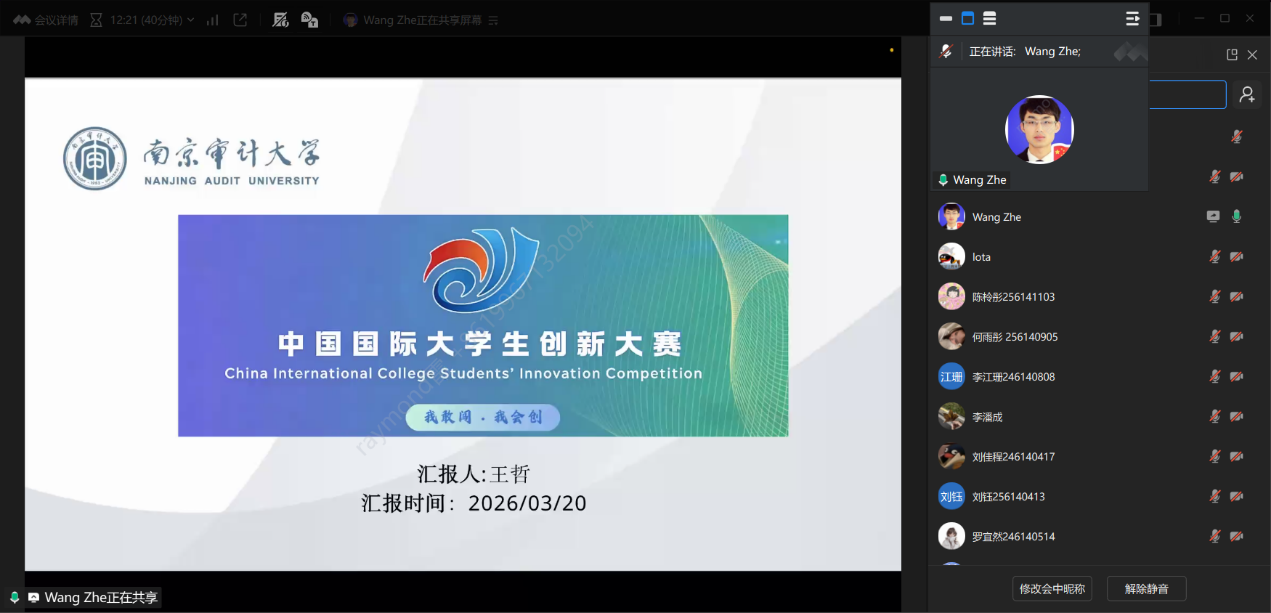Screen dimensions: 1271x613
Task: Click Wang Zhe's avatar thumbnail in floating panel
Action: 1039,129
